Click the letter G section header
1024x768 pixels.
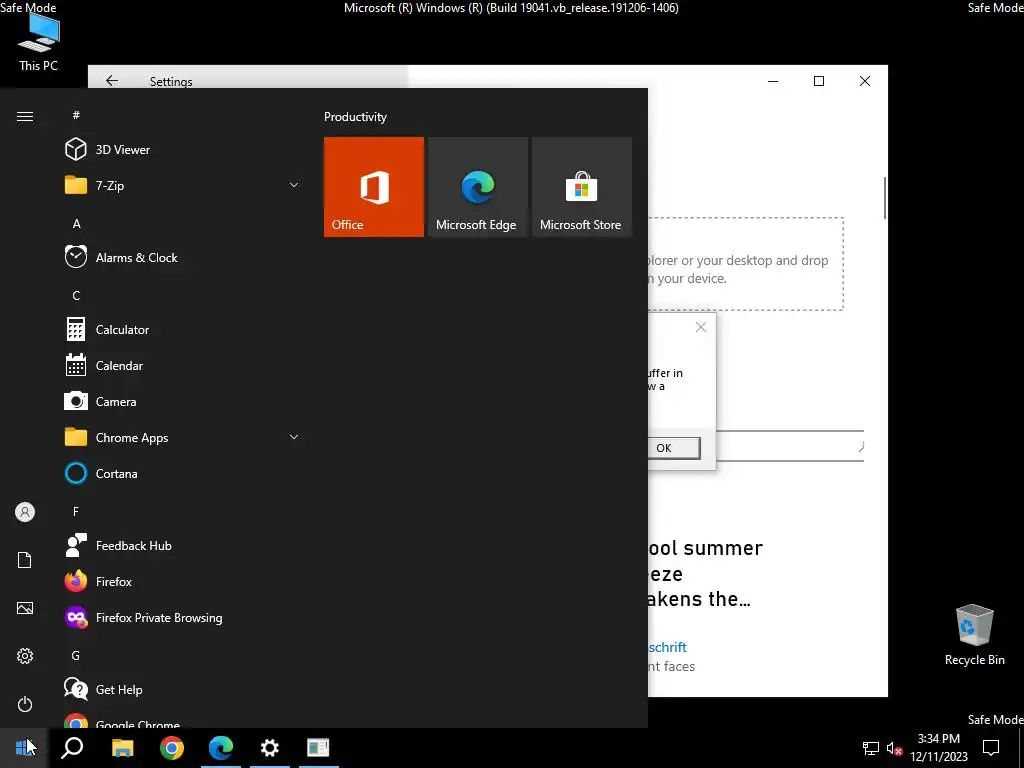[x=76, y=656]
